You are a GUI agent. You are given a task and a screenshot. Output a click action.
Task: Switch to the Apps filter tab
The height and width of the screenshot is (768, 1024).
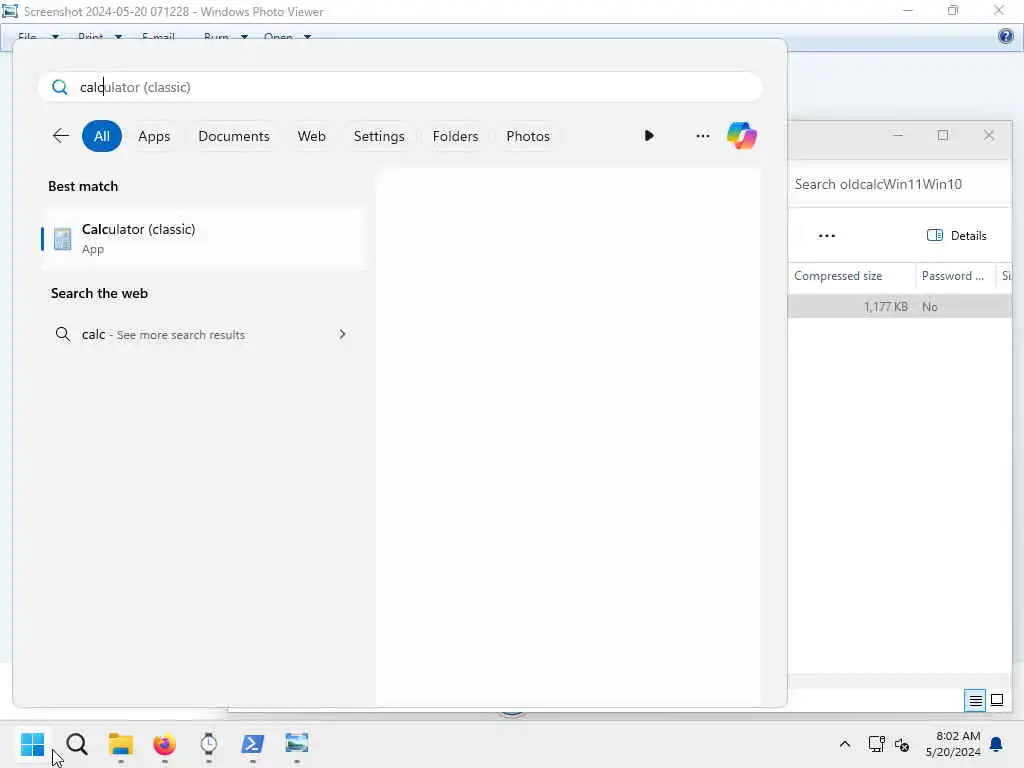tap(154, 136)
